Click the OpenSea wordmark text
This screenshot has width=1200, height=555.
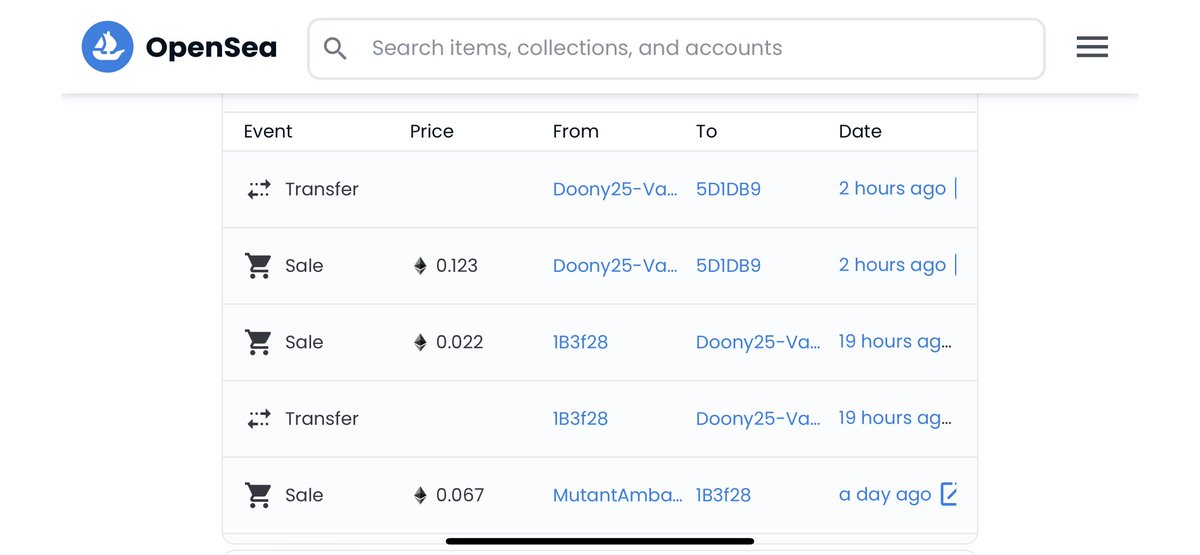(211, 48)
